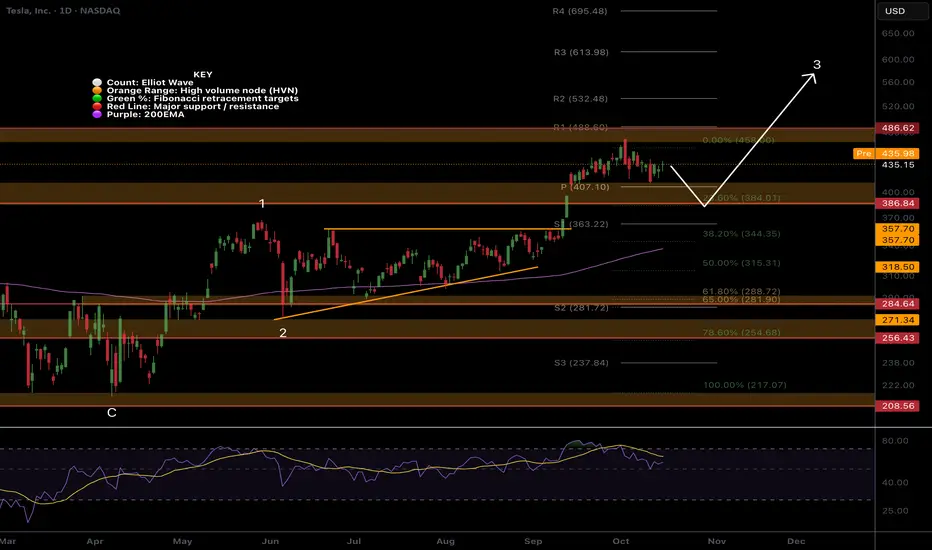The height and width of the screenshot is (550, 932).
Task: Click the wave 3 target label
Action: point(817,65)
